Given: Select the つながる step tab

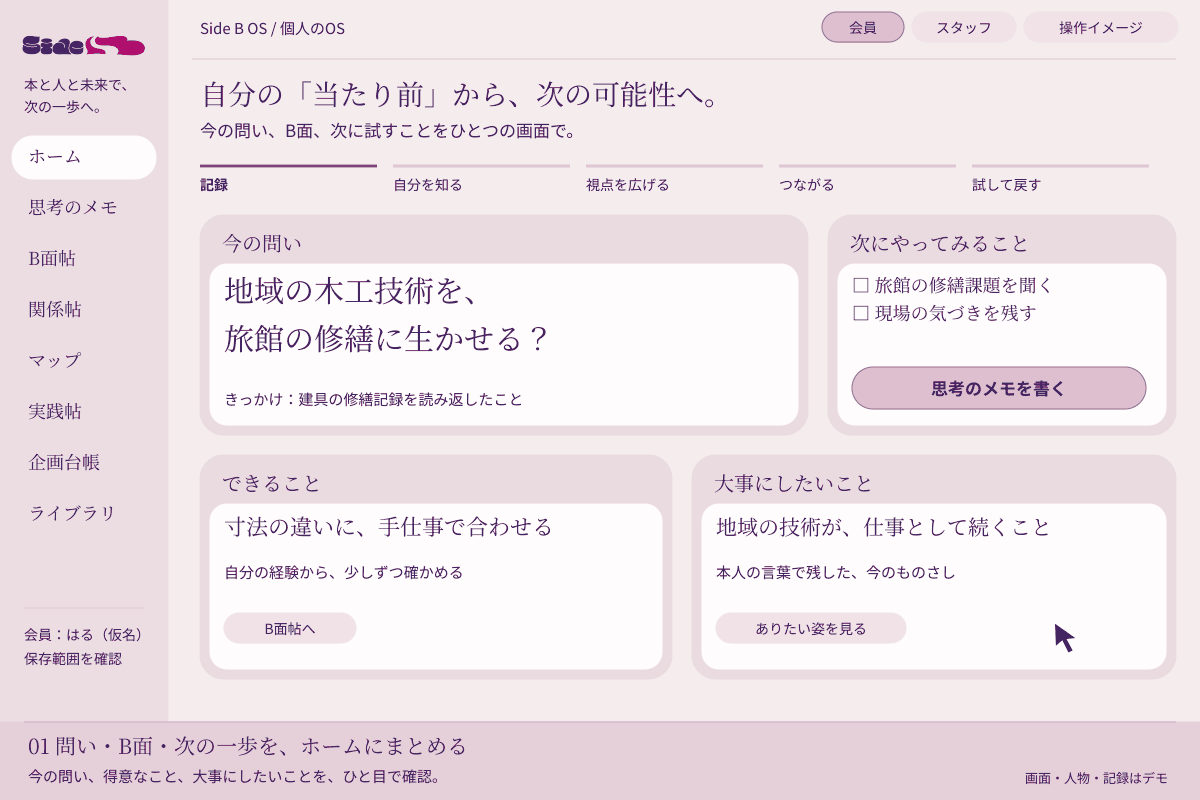Looking at the screenshot, I should pos(867,179).
